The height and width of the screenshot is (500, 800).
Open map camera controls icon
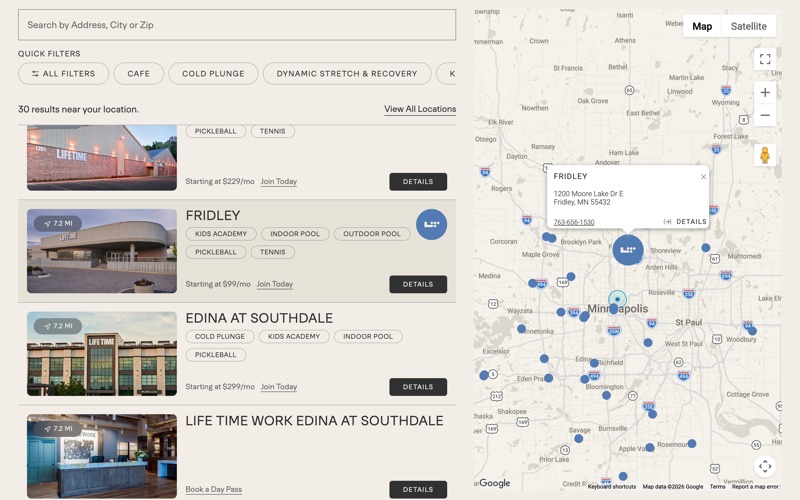pyautogui.click(x=765, y=466)
